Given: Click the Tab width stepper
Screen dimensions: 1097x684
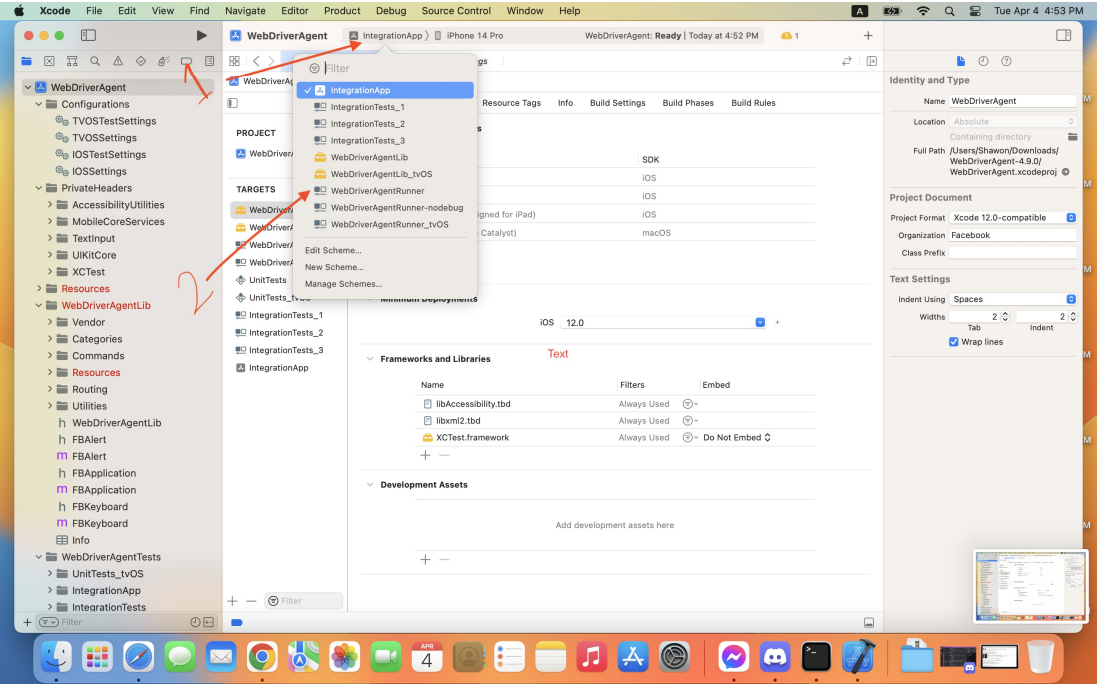Looking at the screenshot, I should 1005,317.
